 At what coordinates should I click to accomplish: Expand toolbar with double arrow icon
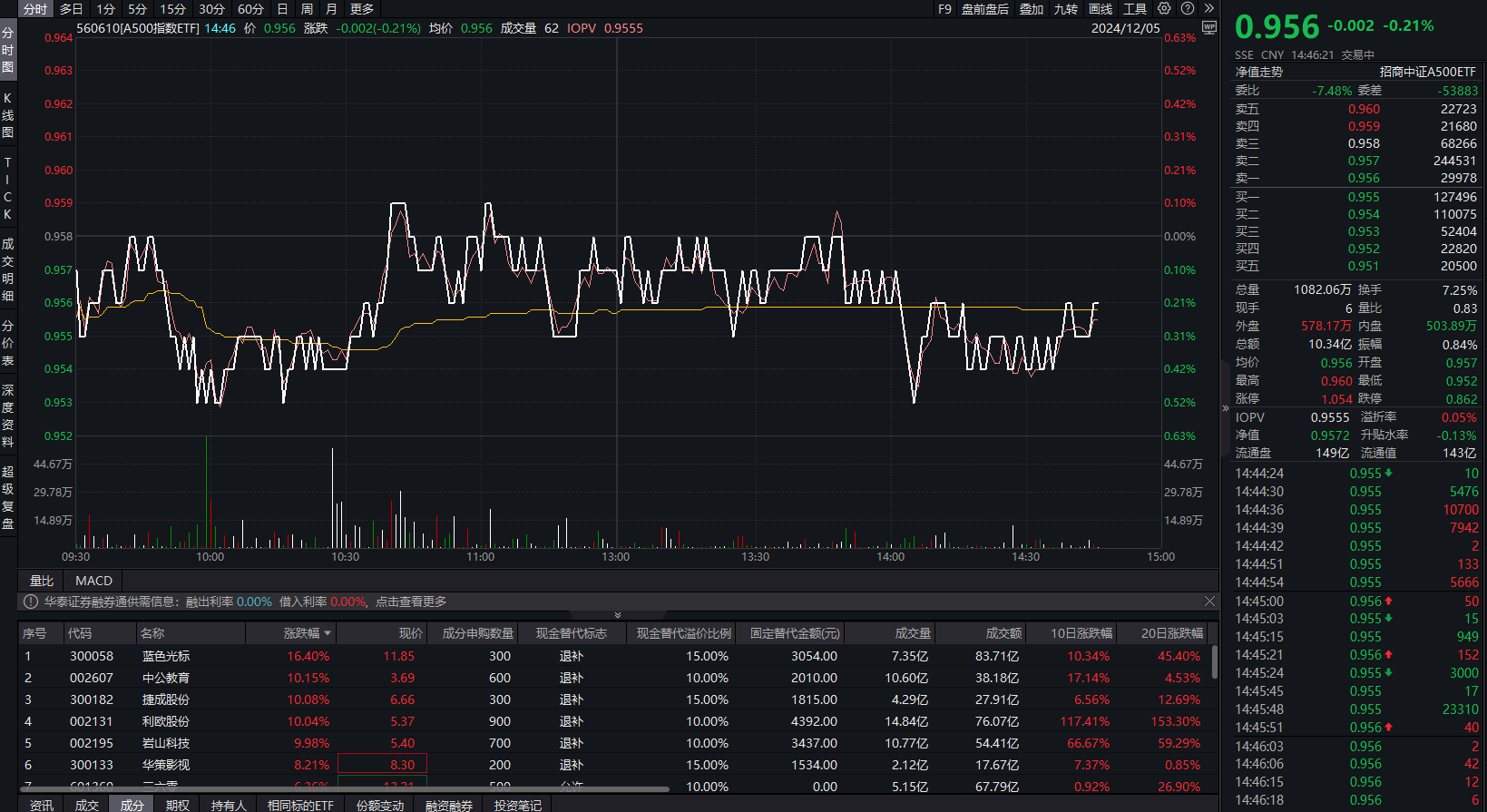click(x=1208, y=8)
